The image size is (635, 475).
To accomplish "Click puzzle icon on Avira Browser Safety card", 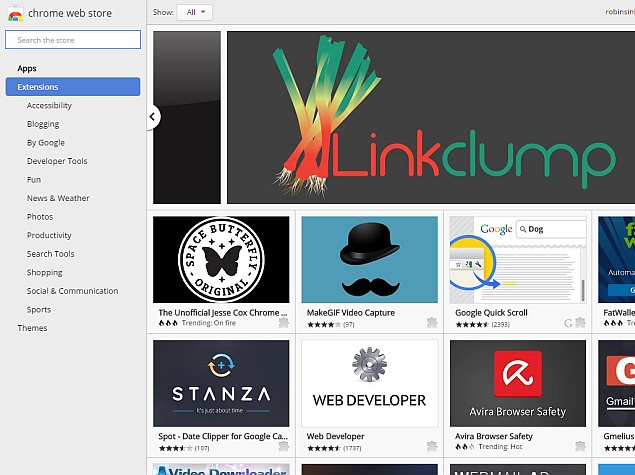I will (x=581, y=446).
